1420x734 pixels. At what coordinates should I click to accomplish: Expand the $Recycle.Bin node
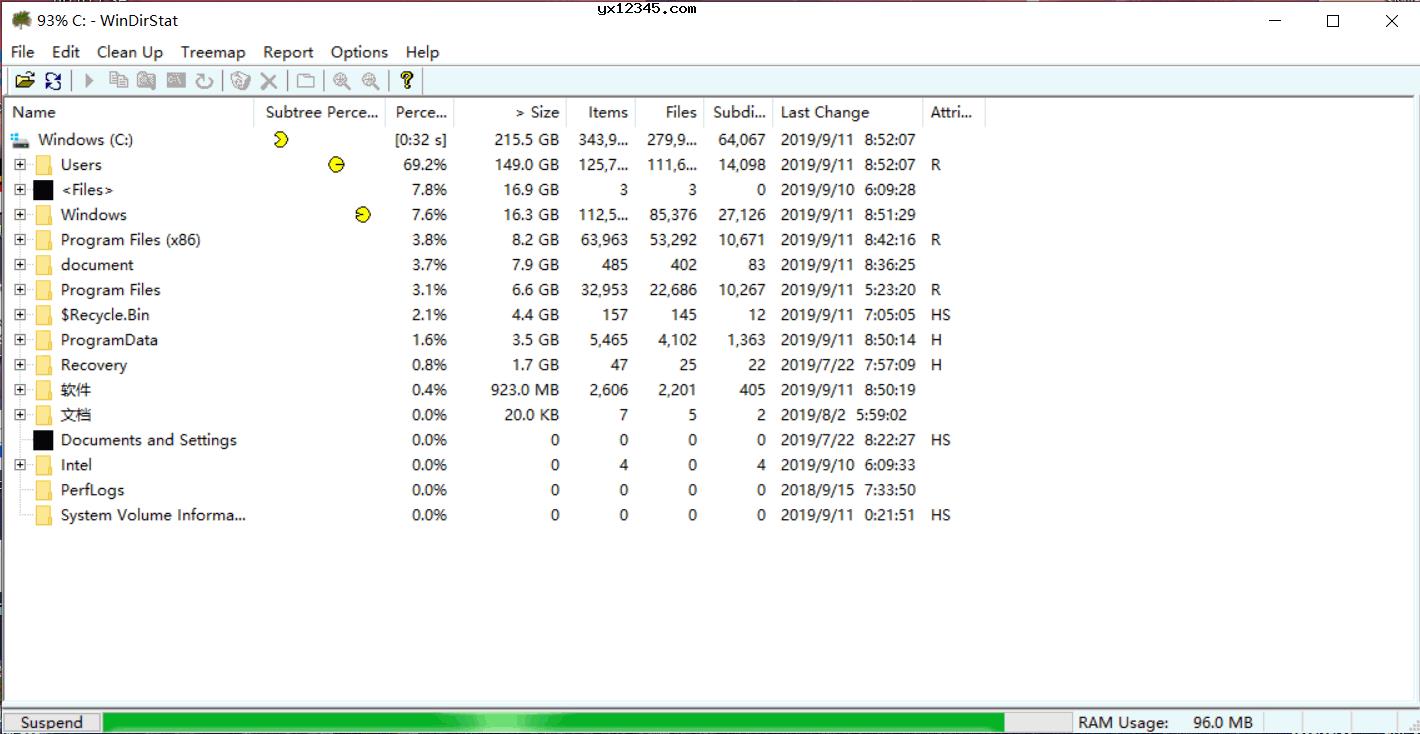[x=20, y=315]
